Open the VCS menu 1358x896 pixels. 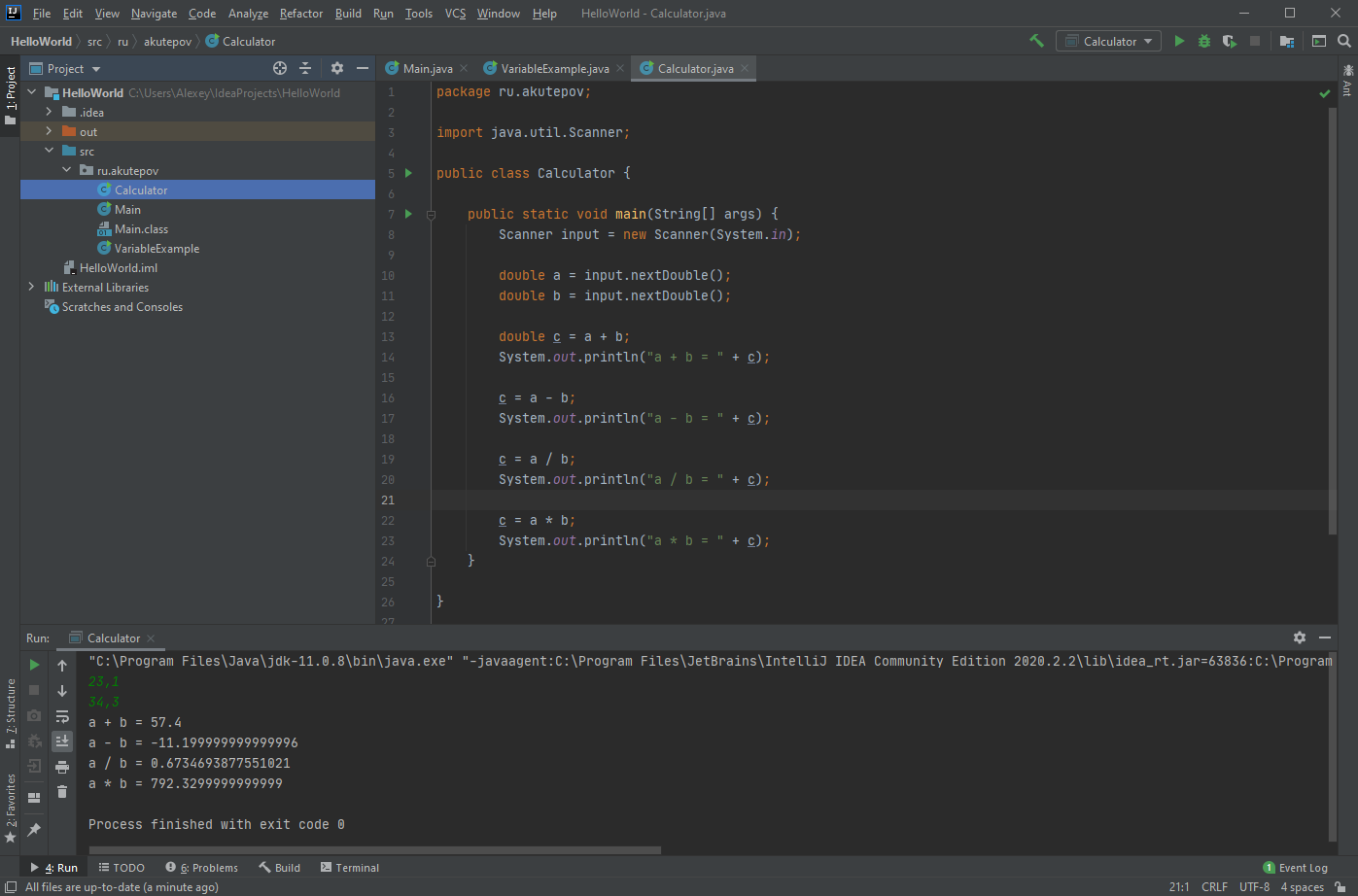(455, 14)
